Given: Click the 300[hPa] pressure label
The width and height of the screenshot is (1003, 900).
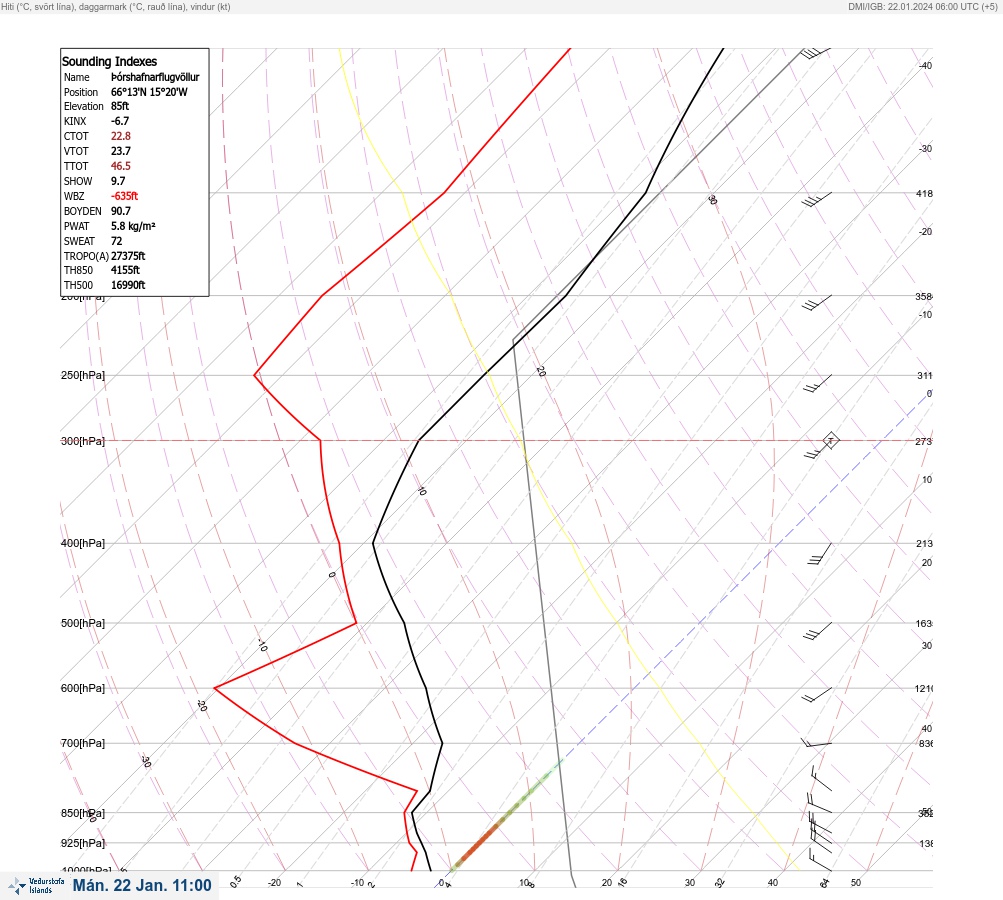Looking at the screenshot, I should click(x=83, y=441).
